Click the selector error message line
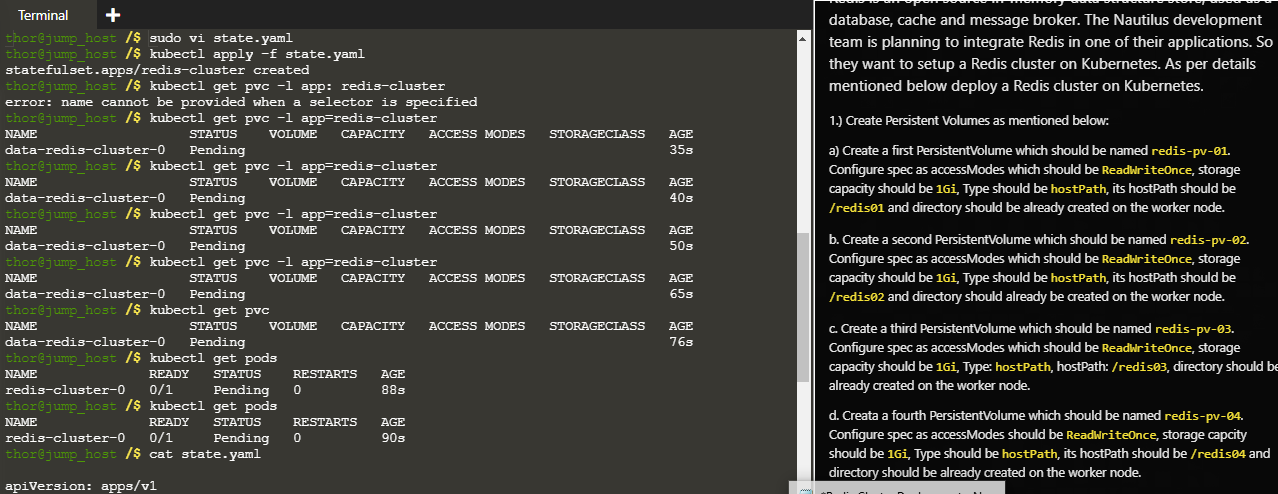The image size is (1278, 494). point(241,102)
